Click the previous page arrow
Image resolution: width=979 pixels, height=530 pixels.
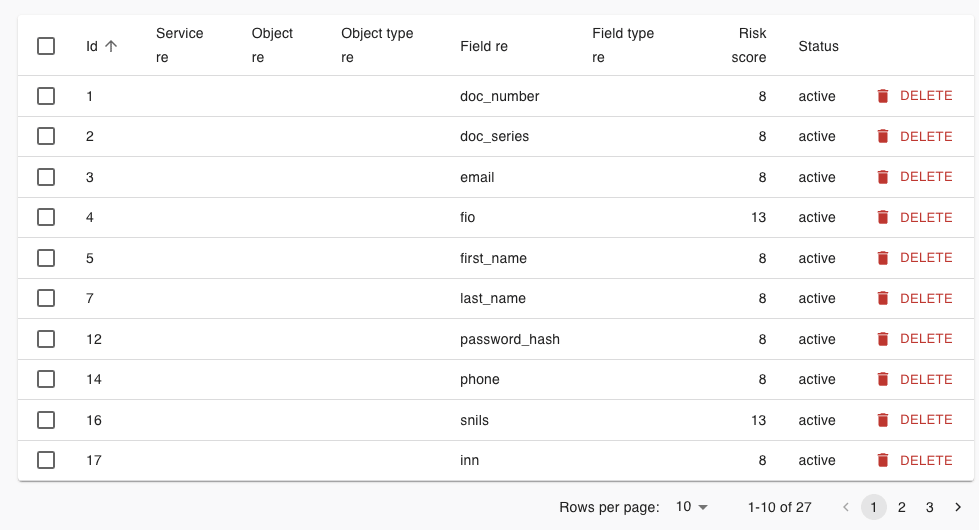click(846, 507)
